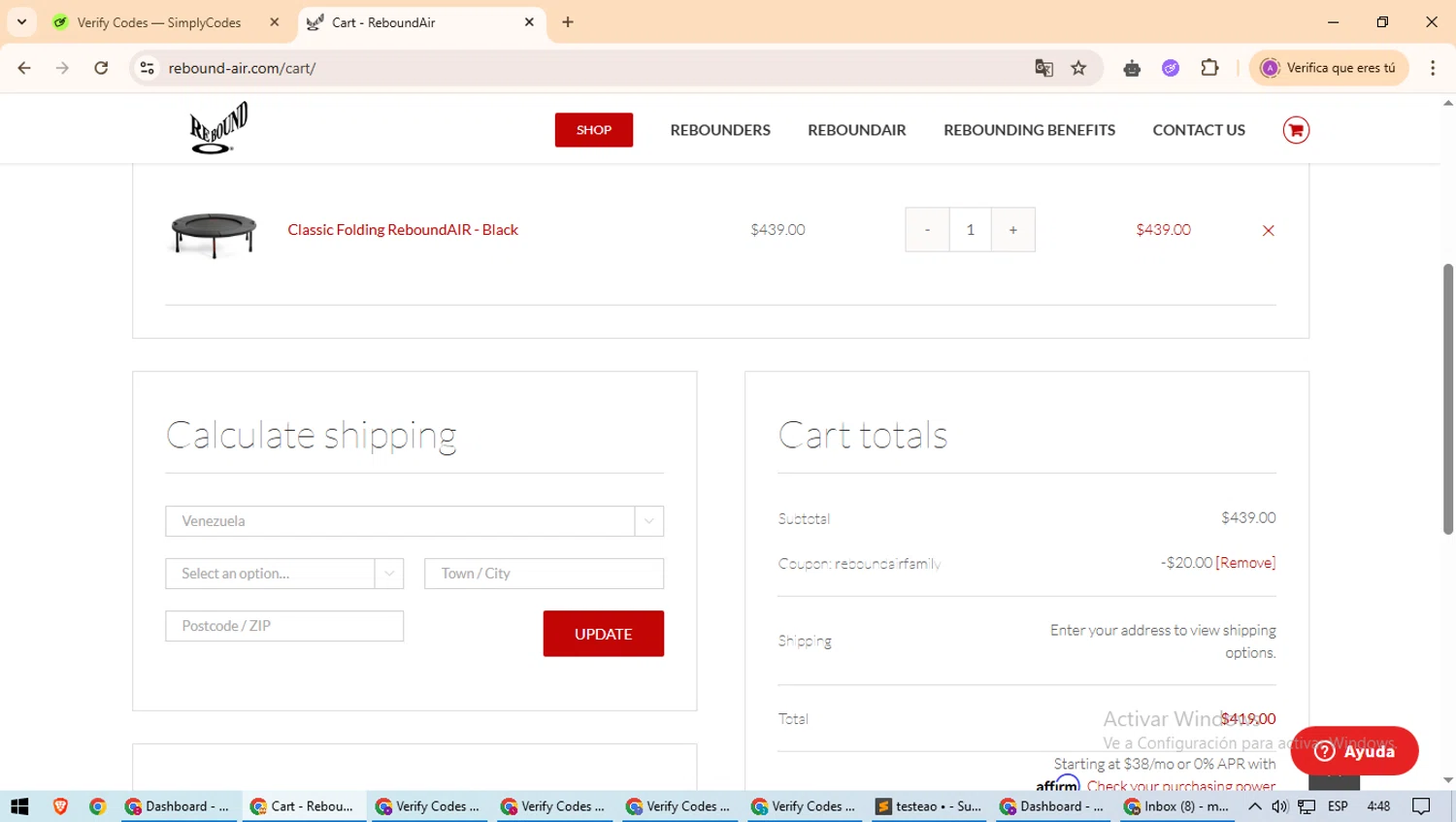Show hidden system tray icons
This screenshot has height=822, width=1456.
[x=1255, y=806]
